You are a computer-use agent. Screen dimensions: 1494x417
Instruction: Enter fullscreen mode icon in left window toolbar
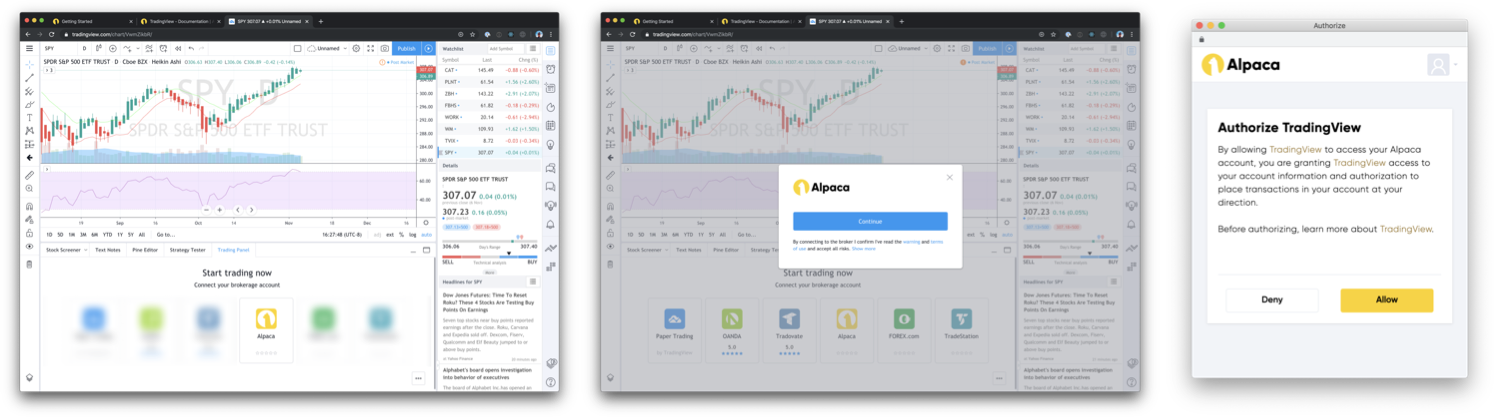coord(370,48)
